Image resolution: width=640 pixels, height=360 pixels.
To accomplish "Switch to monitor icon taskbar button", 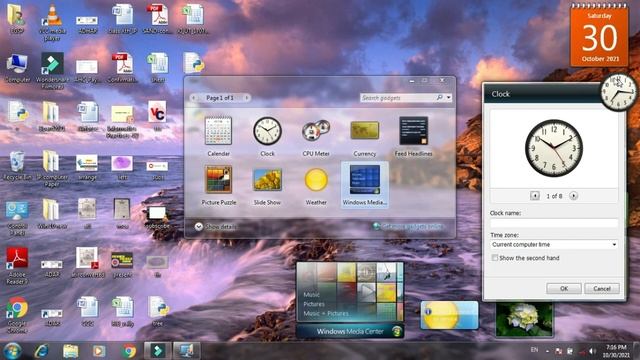I will 187,351.
